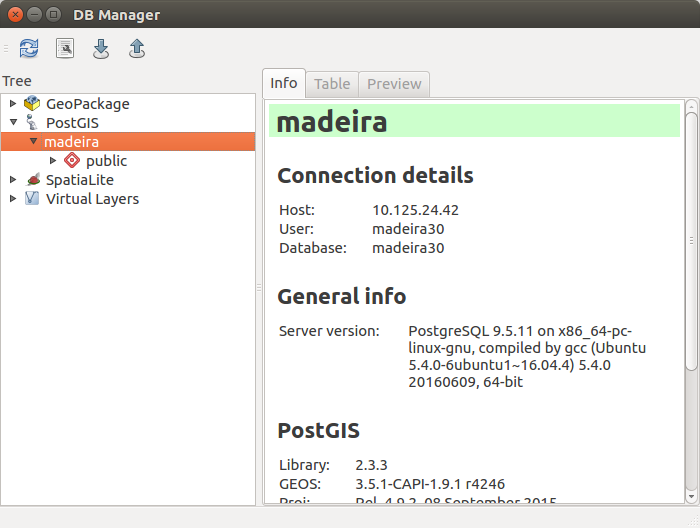Select the public schema item

coord(106,161)
